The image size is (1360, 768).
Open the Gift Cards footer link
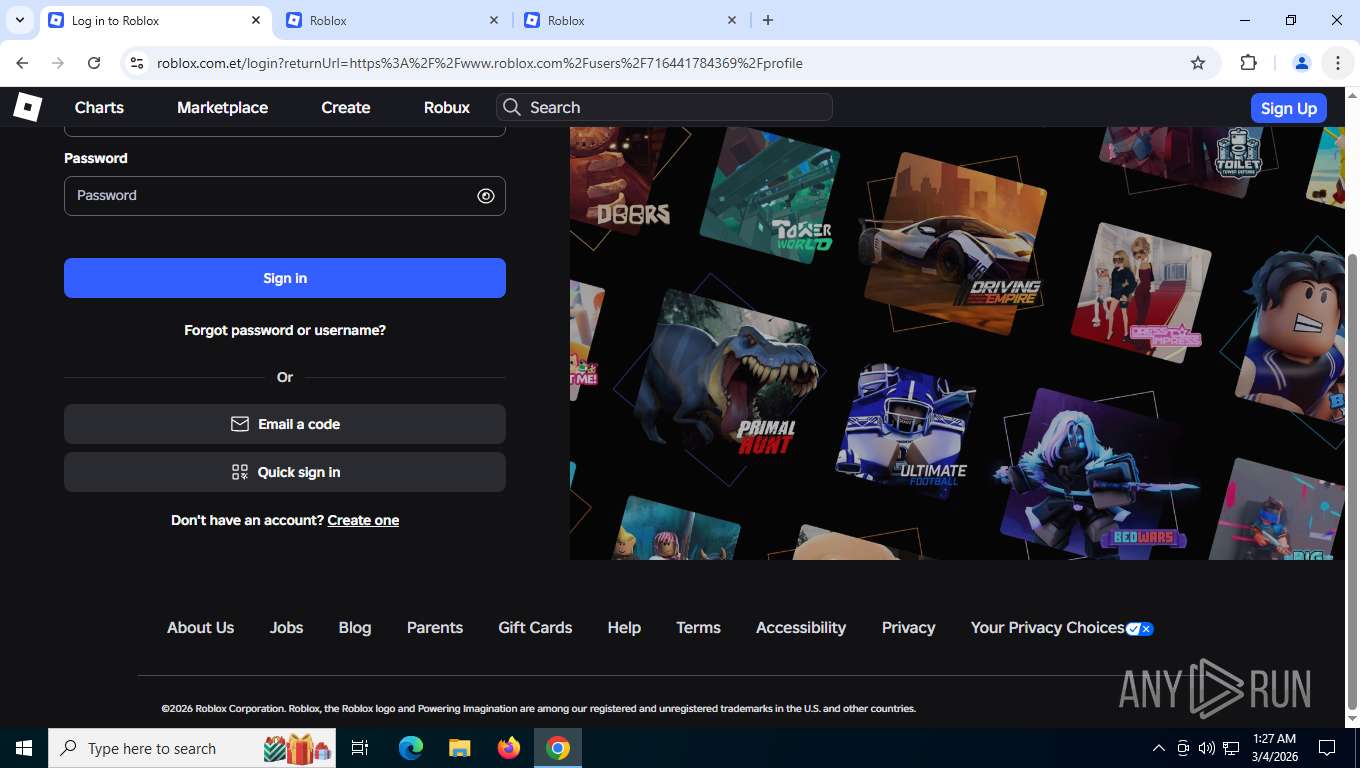point(535,628)
